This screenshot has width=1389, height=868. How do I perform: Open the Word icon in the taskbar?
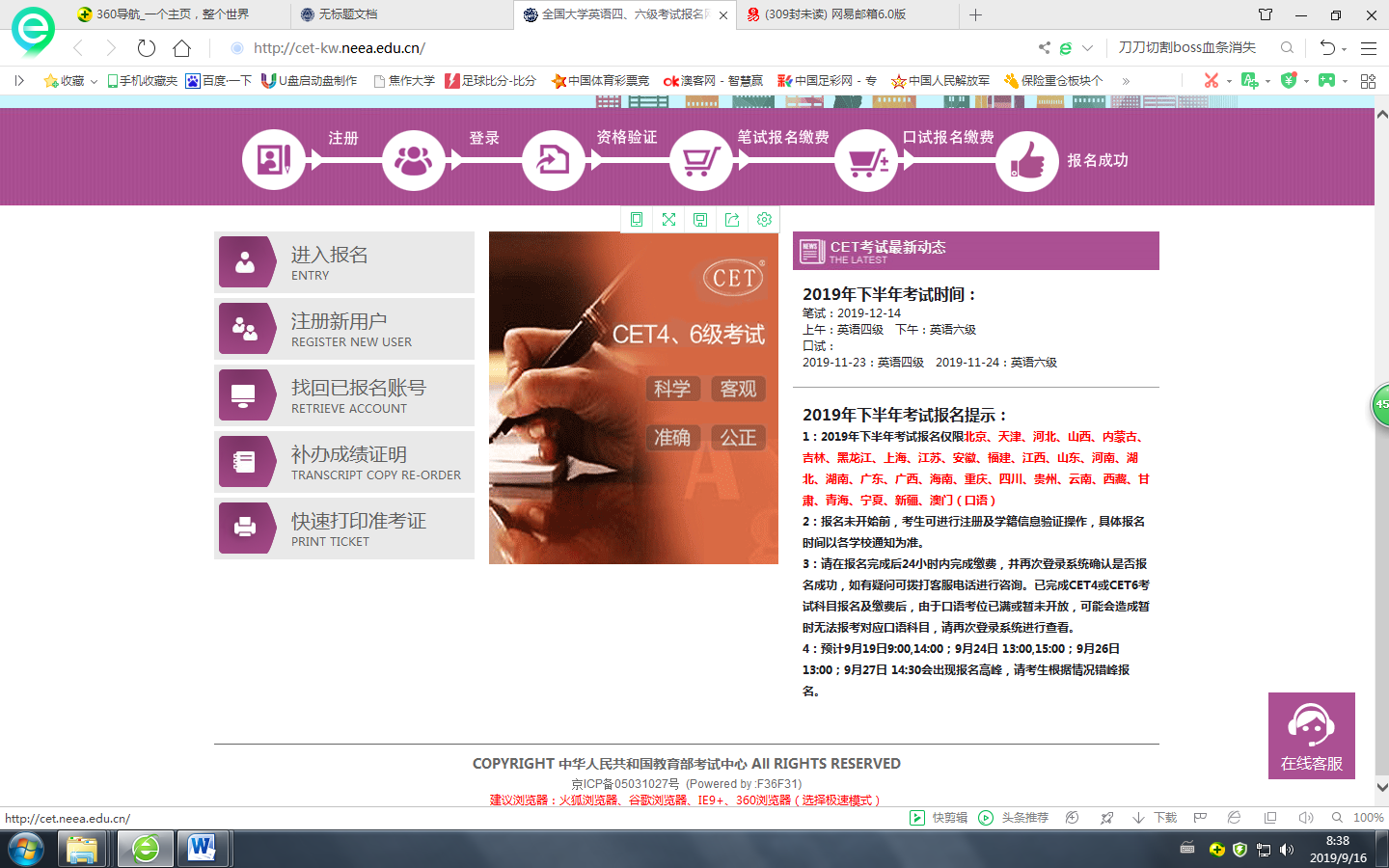[x=202, y=849]
